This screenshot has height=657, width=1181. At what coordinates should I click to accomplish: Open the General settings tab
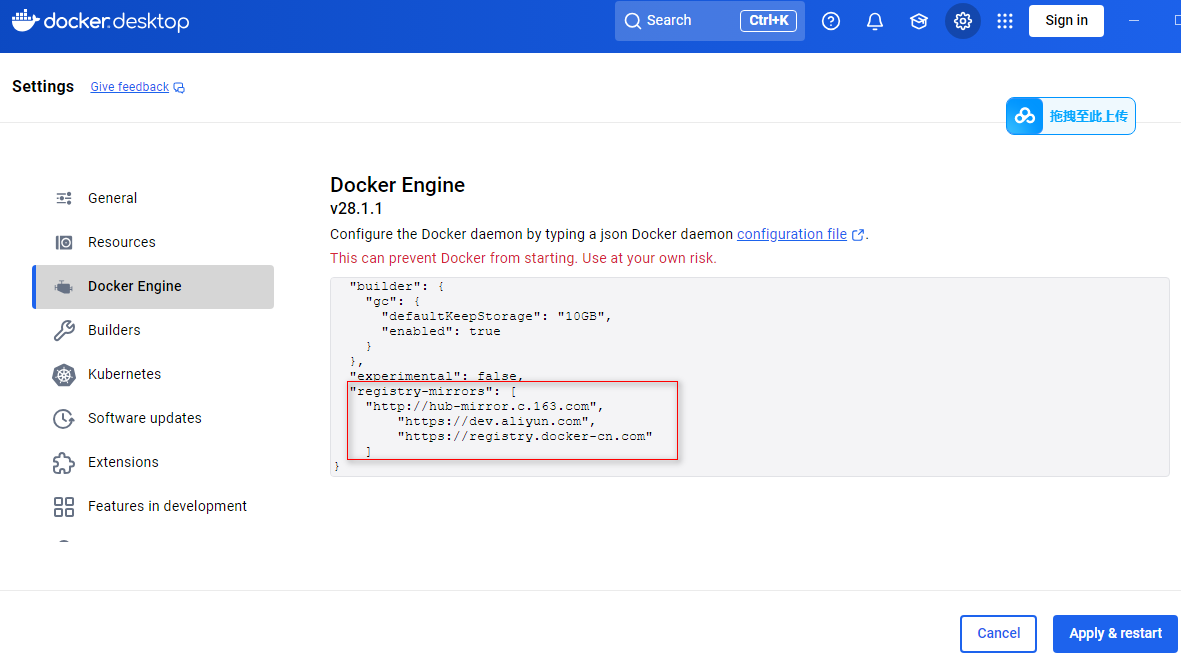coord(154,198)
